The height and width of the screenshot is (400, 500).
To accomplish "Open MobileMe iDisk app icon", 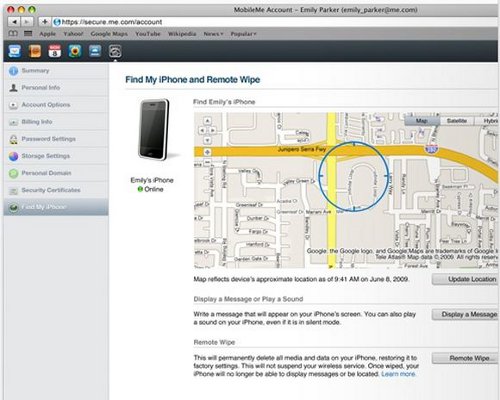I will coord(95,51).
